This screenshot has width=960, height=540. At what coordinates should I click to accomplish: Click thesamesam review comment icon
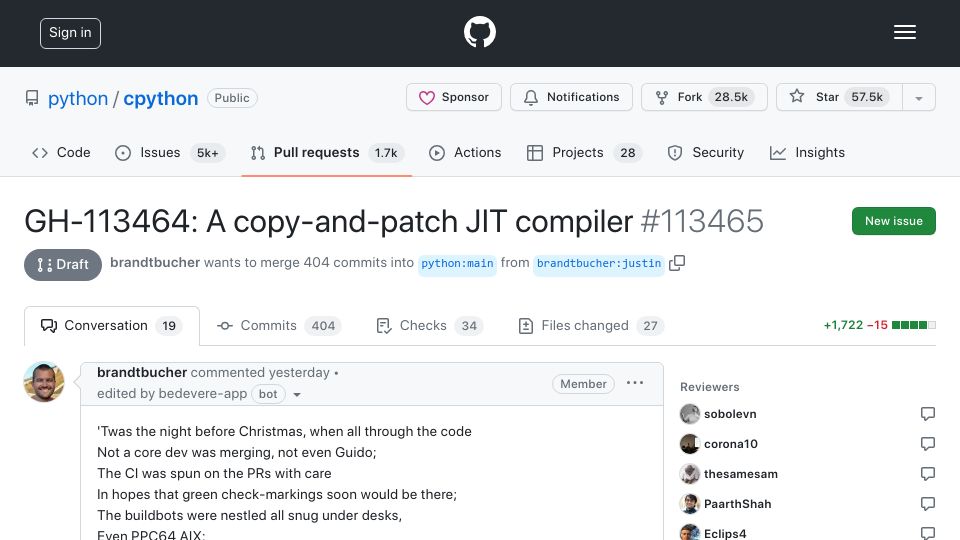(x=928, y=474)
